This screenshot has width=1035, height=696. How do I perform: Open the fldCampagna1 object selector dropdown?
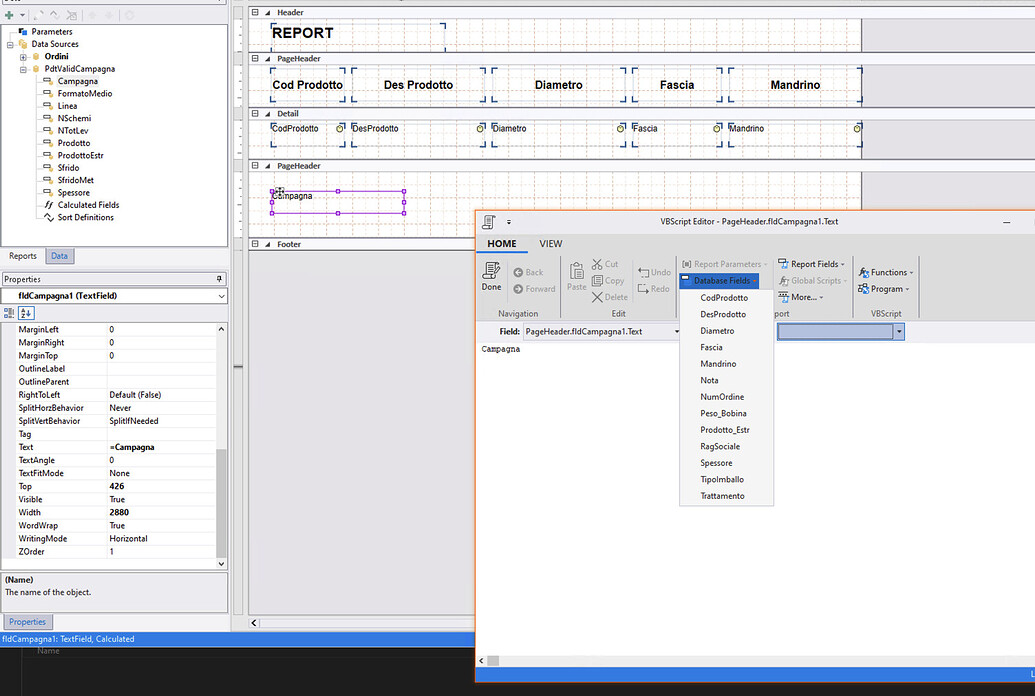(223, 295)
